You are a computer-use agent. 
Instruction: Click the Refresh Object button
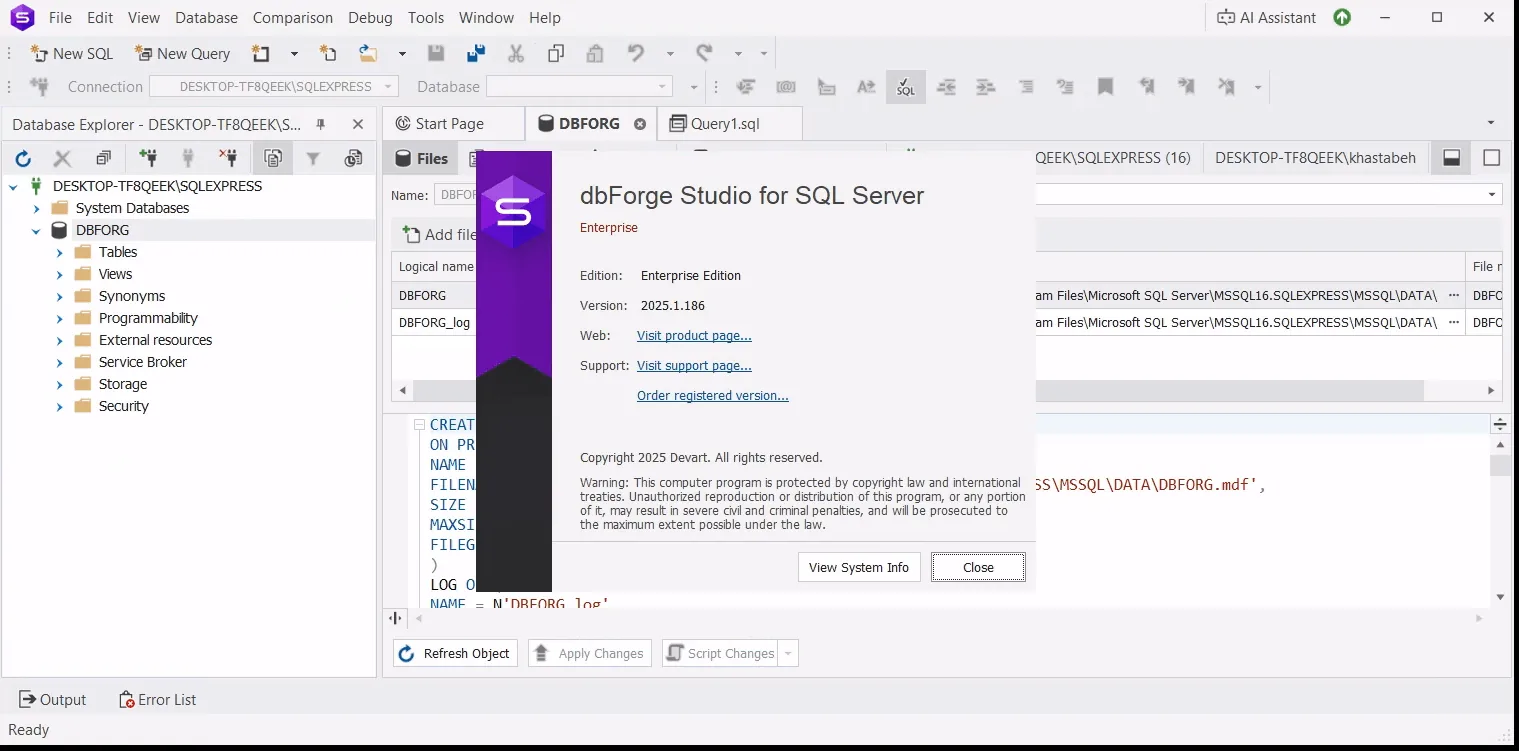click(x=455, y=654)
